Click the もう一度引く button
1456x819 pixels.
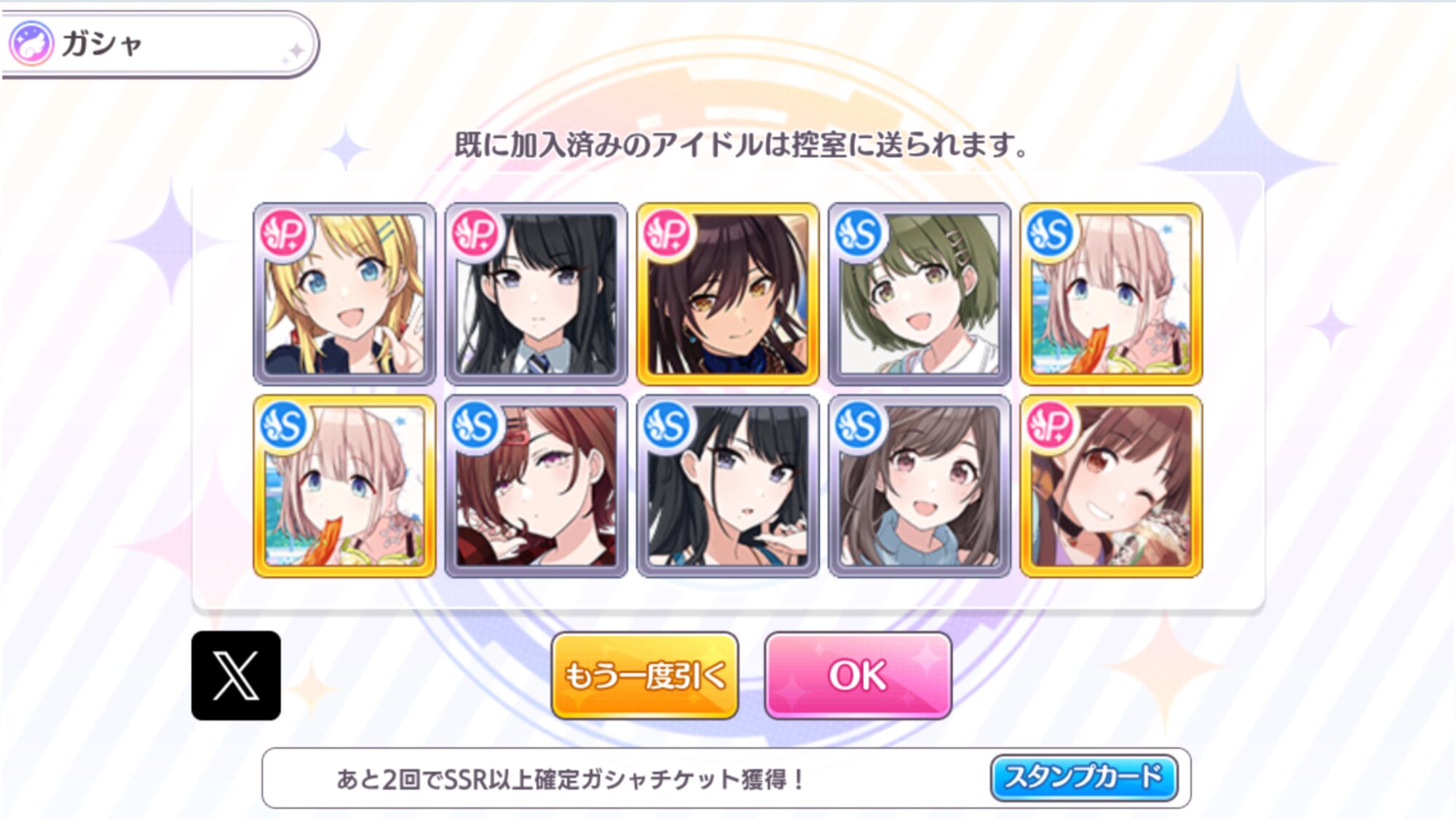(645, 676)
